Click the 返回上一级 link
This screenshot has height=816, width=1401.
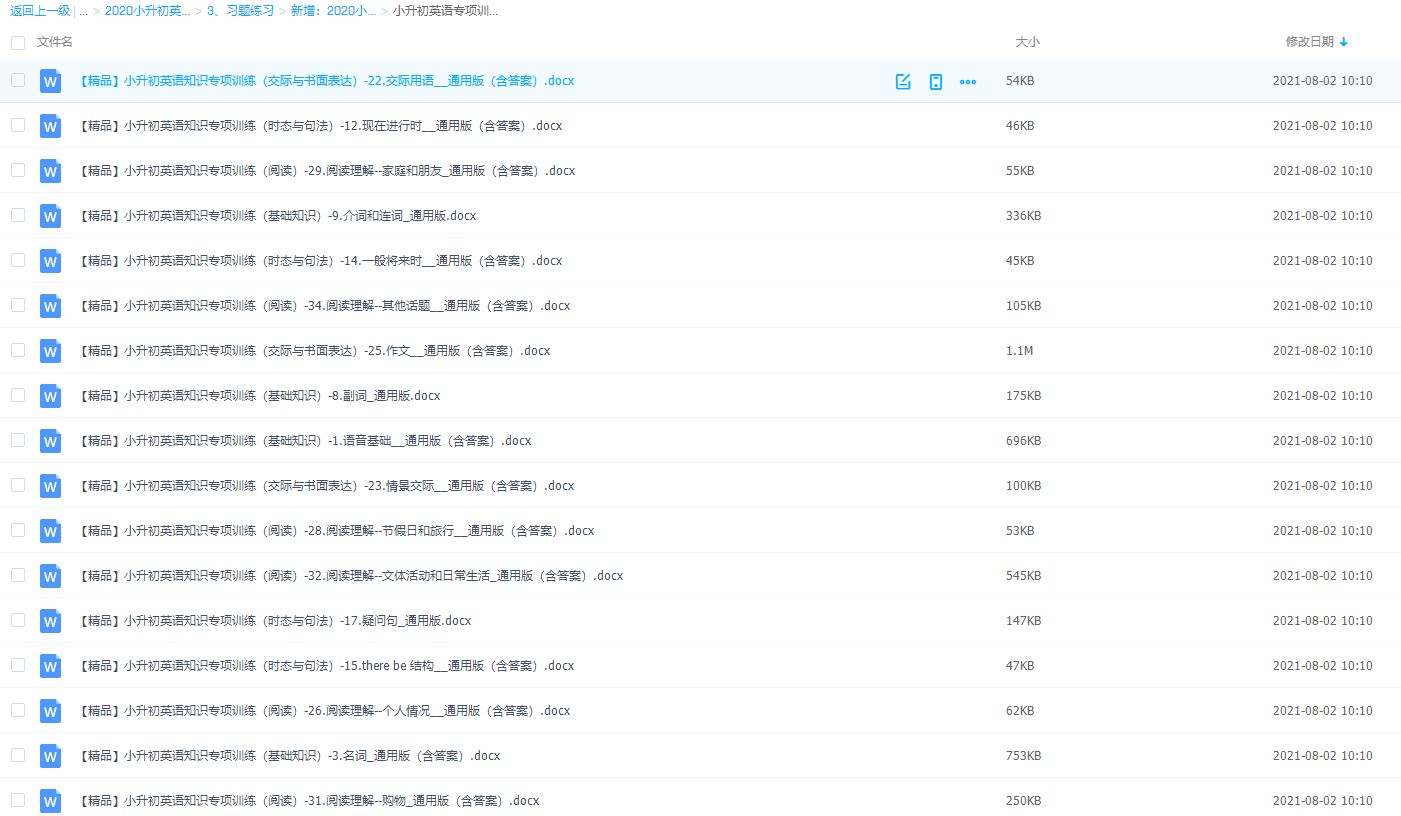(39, 11)
